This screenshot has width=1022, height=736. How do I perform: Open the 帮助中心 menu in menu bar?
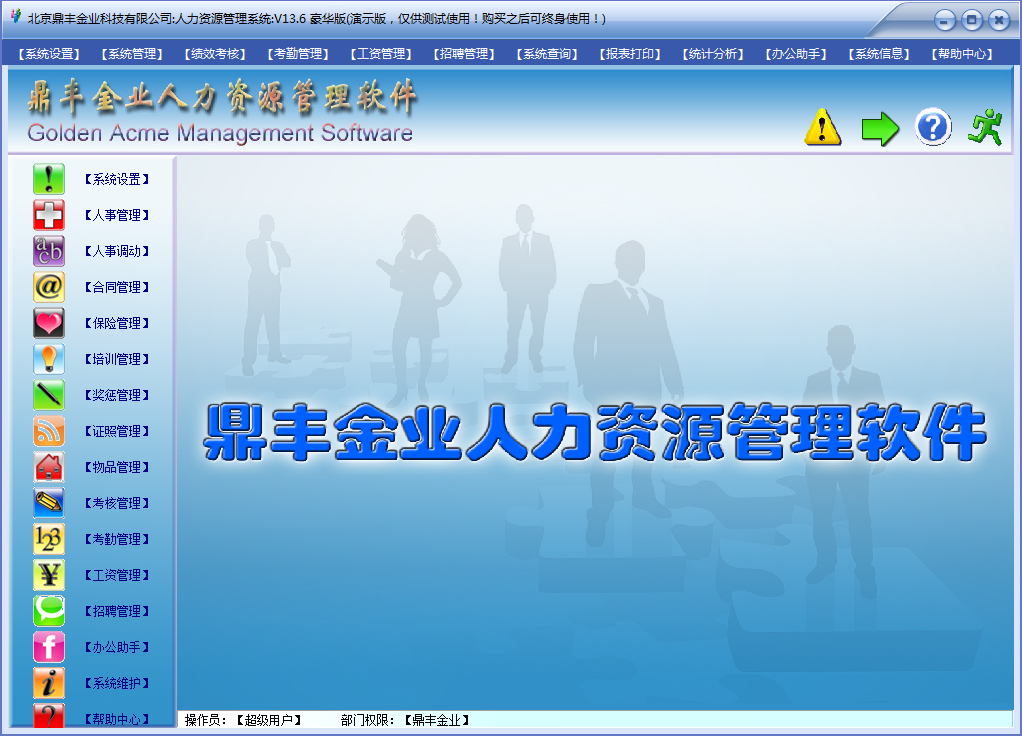[962, 54]
